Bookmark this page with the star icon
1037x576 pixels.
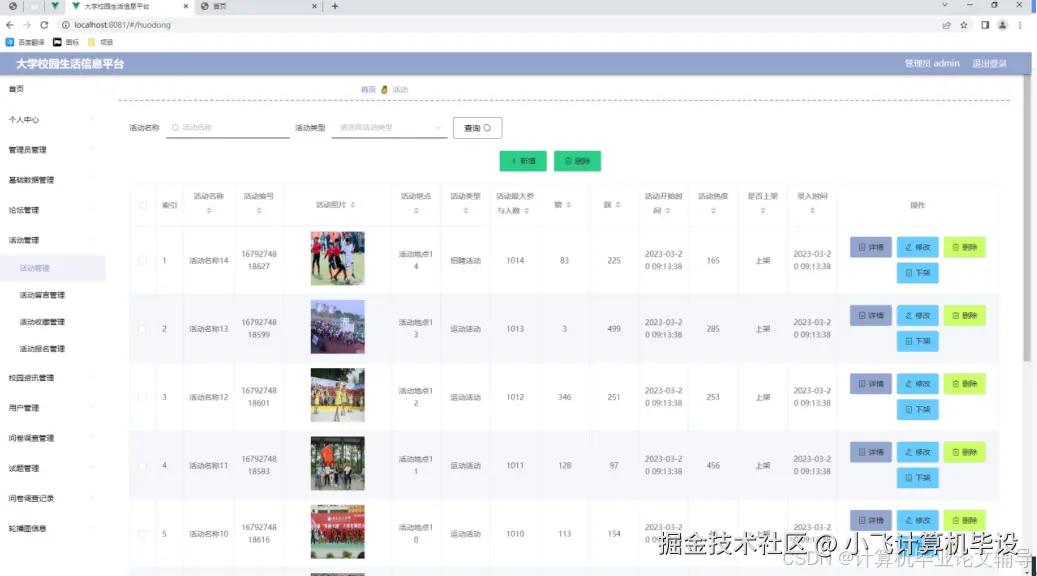pos(964,25)
